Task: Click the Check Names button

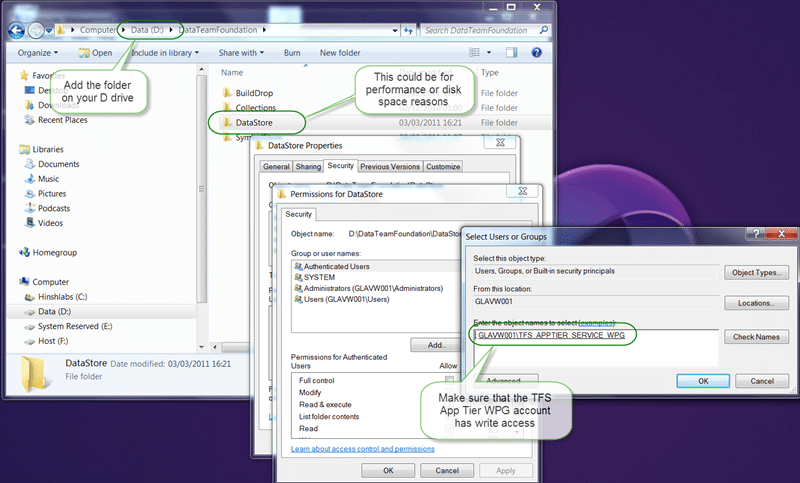Action: coord(756,337)
